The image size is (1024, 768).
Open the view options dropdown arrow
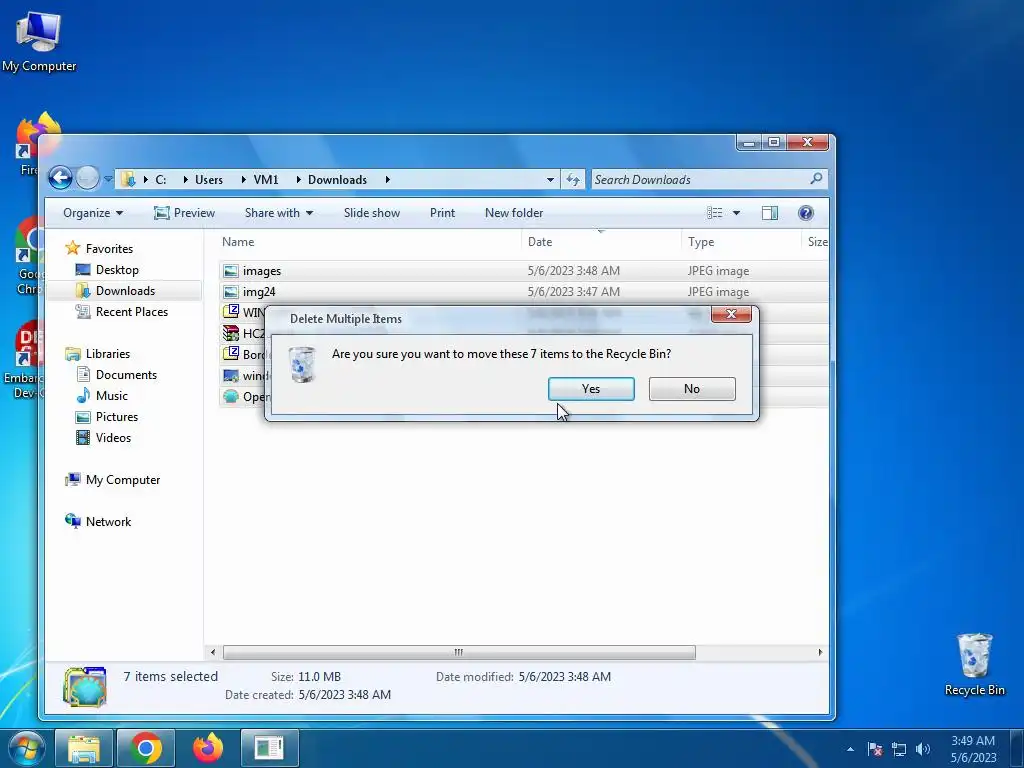pos(736,213)
